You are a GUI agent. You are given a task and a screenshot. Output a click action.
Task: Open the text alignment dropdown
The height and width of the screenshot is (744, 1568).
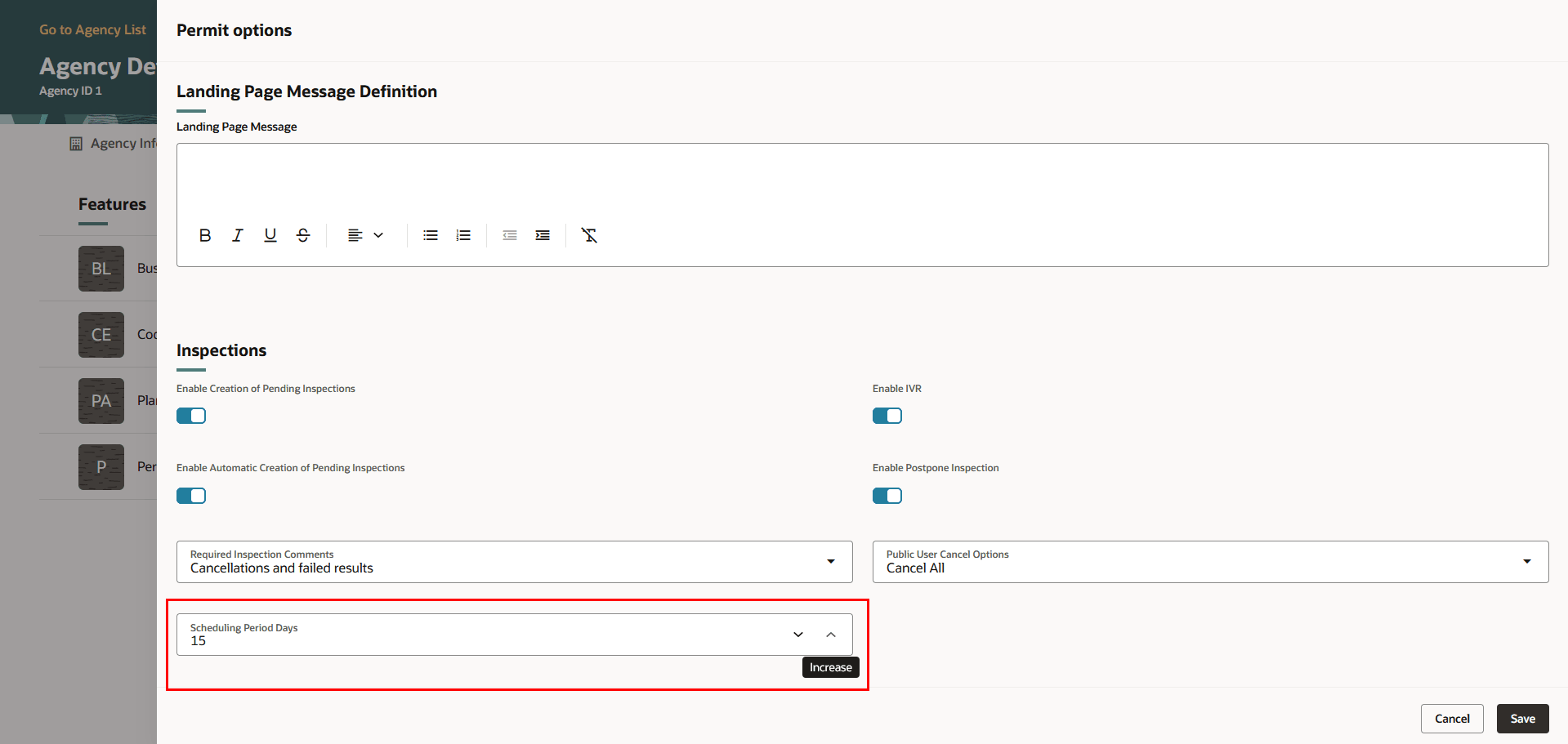pos(365,235)
